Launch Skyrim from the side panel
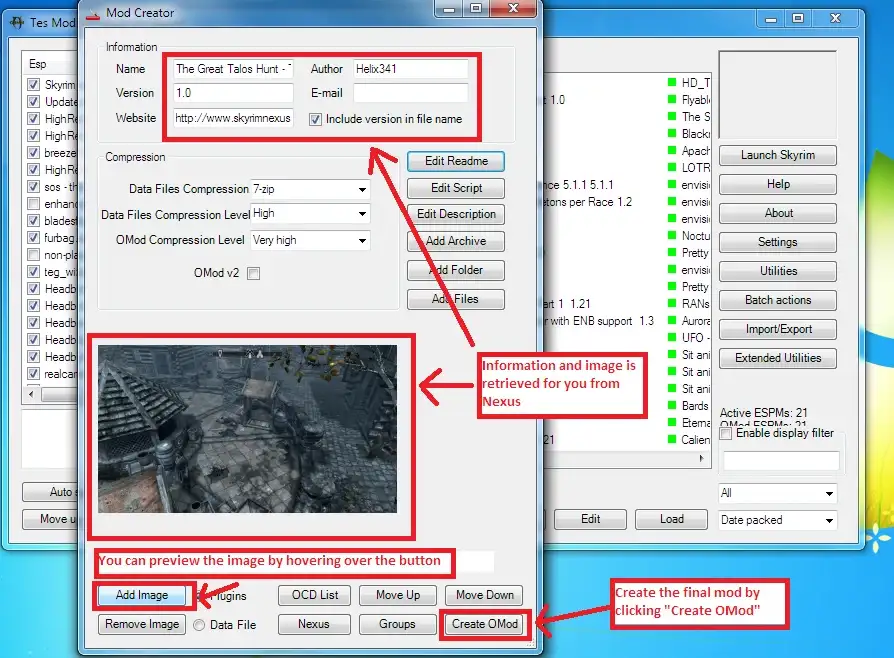 click(777, 155)
